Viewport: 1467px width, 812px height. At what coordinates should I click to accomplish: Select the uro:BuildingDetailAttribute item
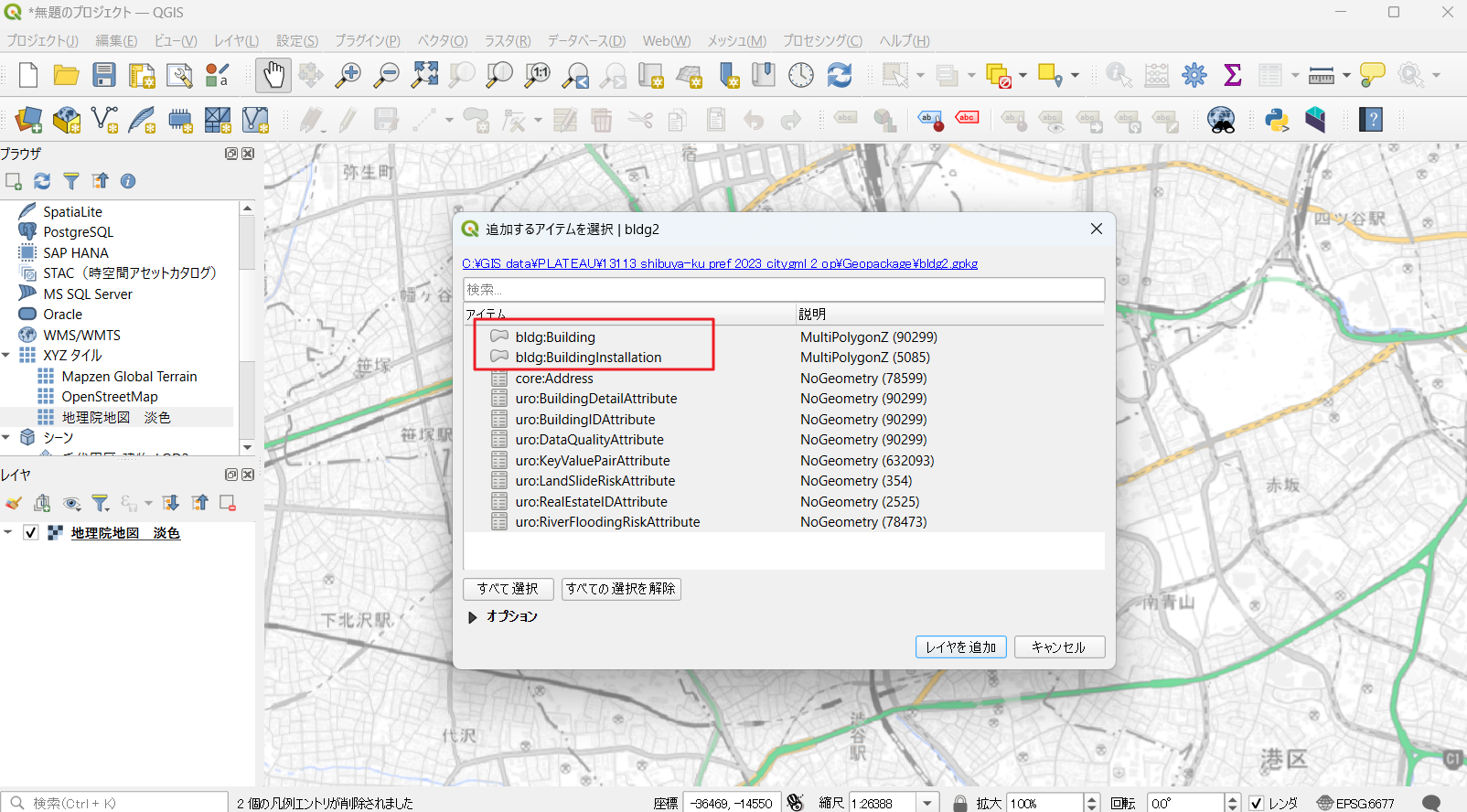tap(595, 399)
